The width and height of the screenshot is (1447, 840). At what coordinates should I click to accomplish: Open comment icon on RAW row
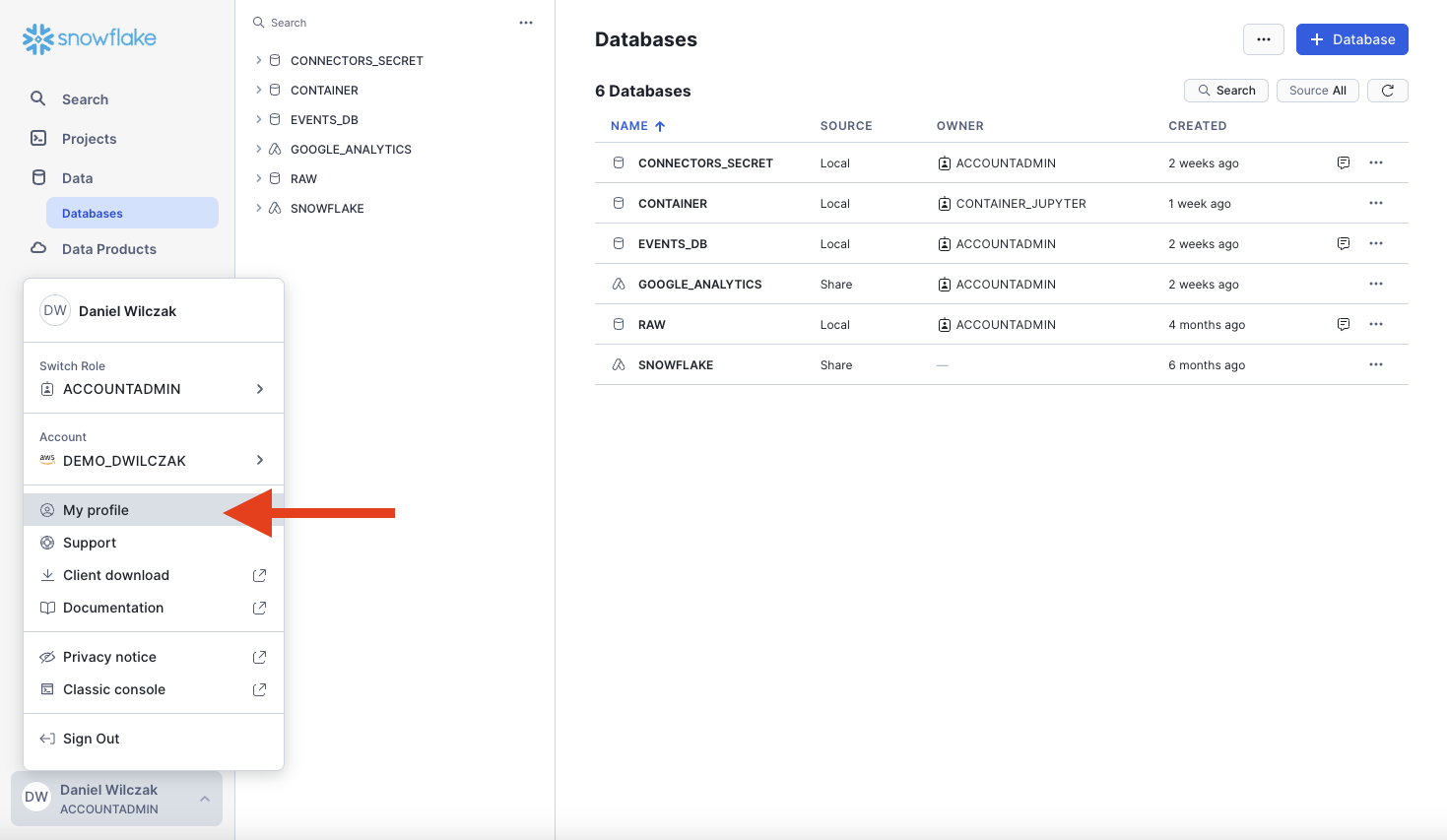(1343, 325)
